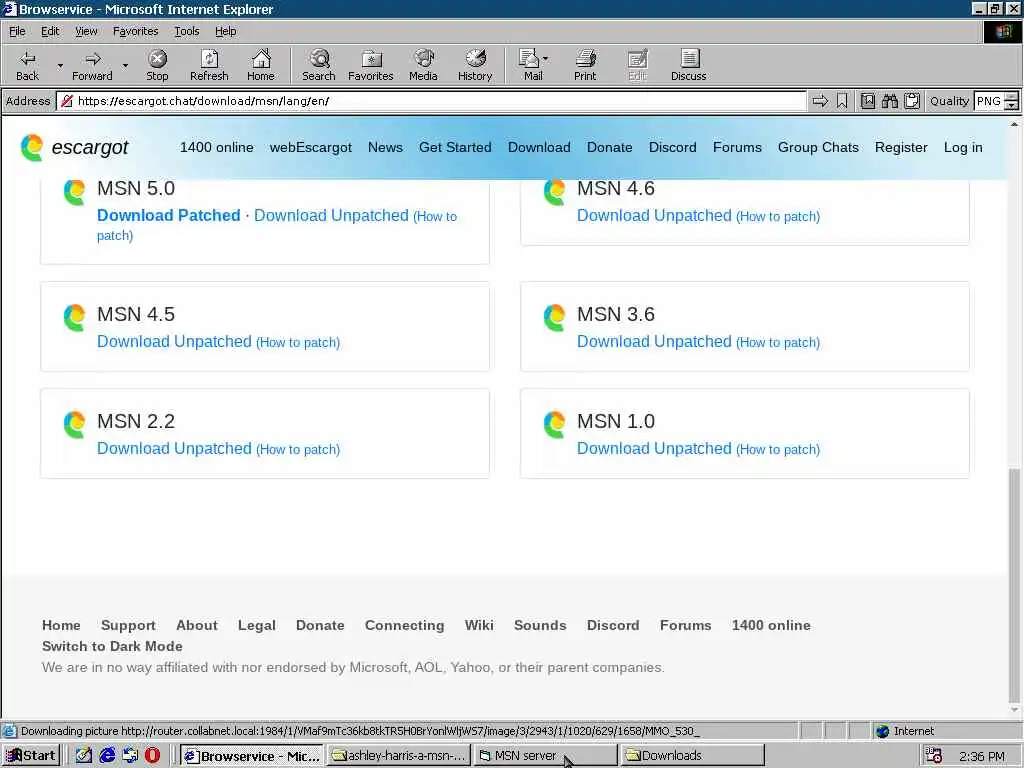Stop the page from loading
The width and height of the screenshot is (1024, 768).
click(157, 65)
